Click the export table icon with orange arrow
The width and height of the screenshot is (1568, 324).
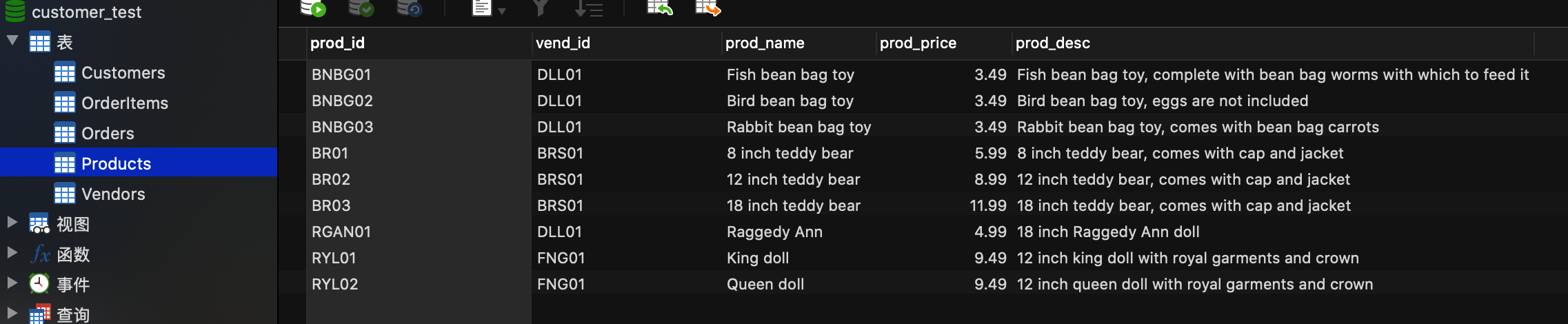click(707, 8)
